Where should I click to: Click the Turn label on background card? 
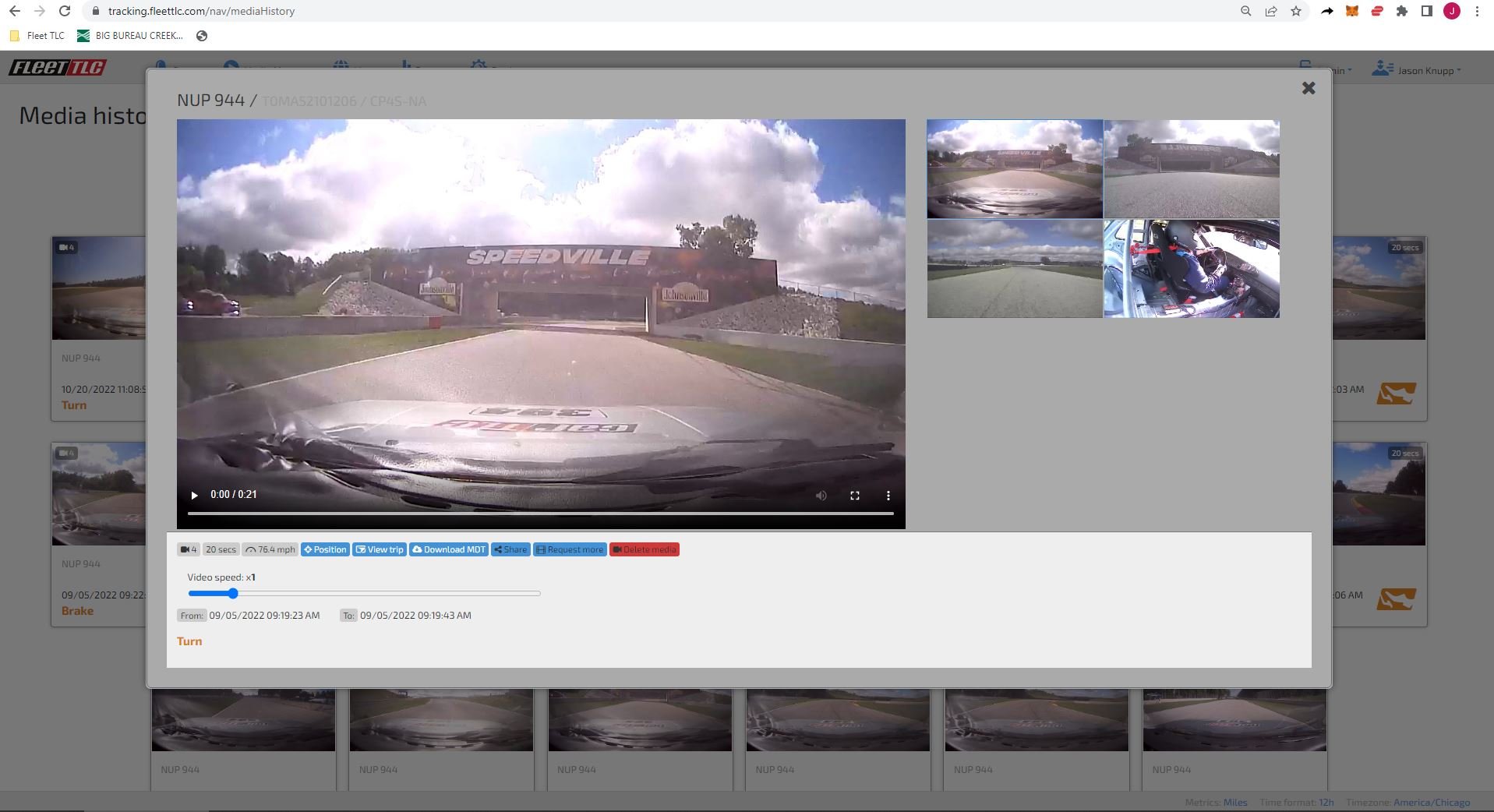tap(74, 405)
